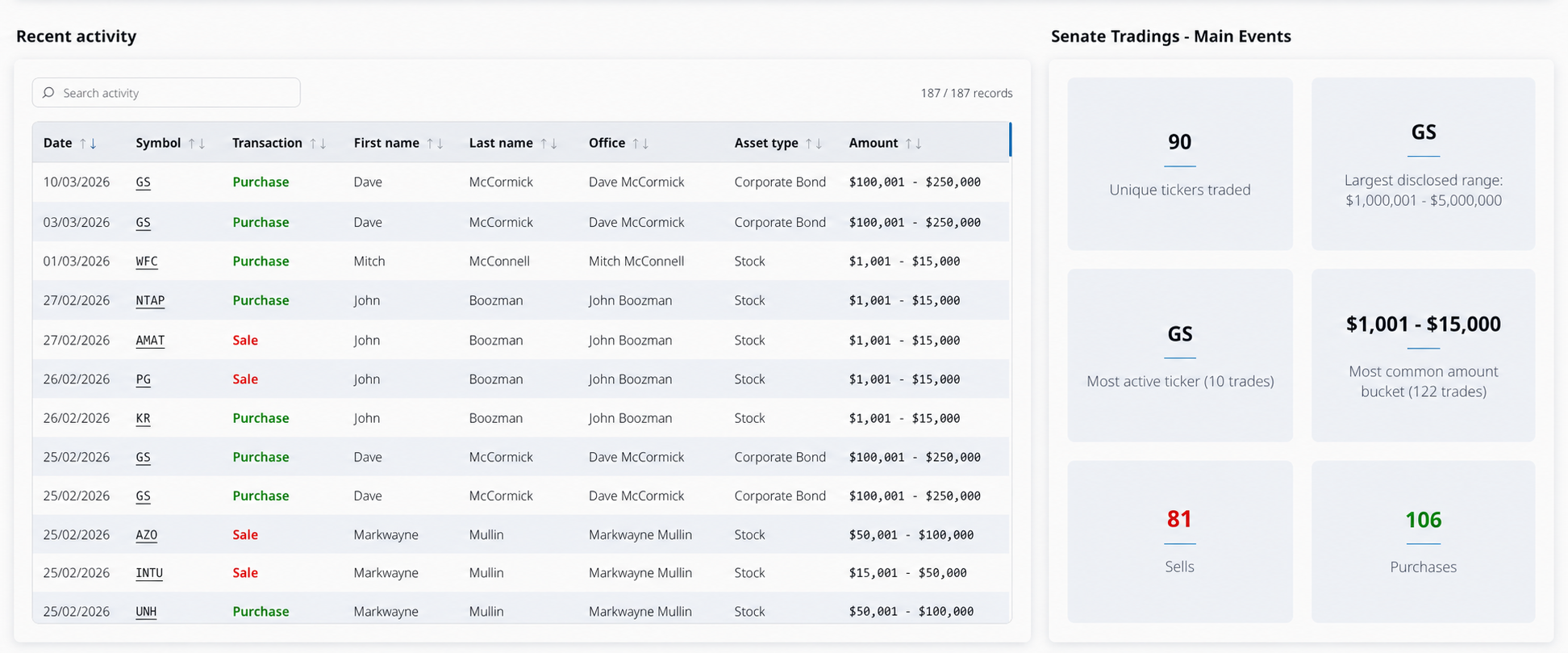The height and width of the screenshot is (653, 1568).
Task: Click the table's vertical scrollbar
Action: click(1010, 140)
